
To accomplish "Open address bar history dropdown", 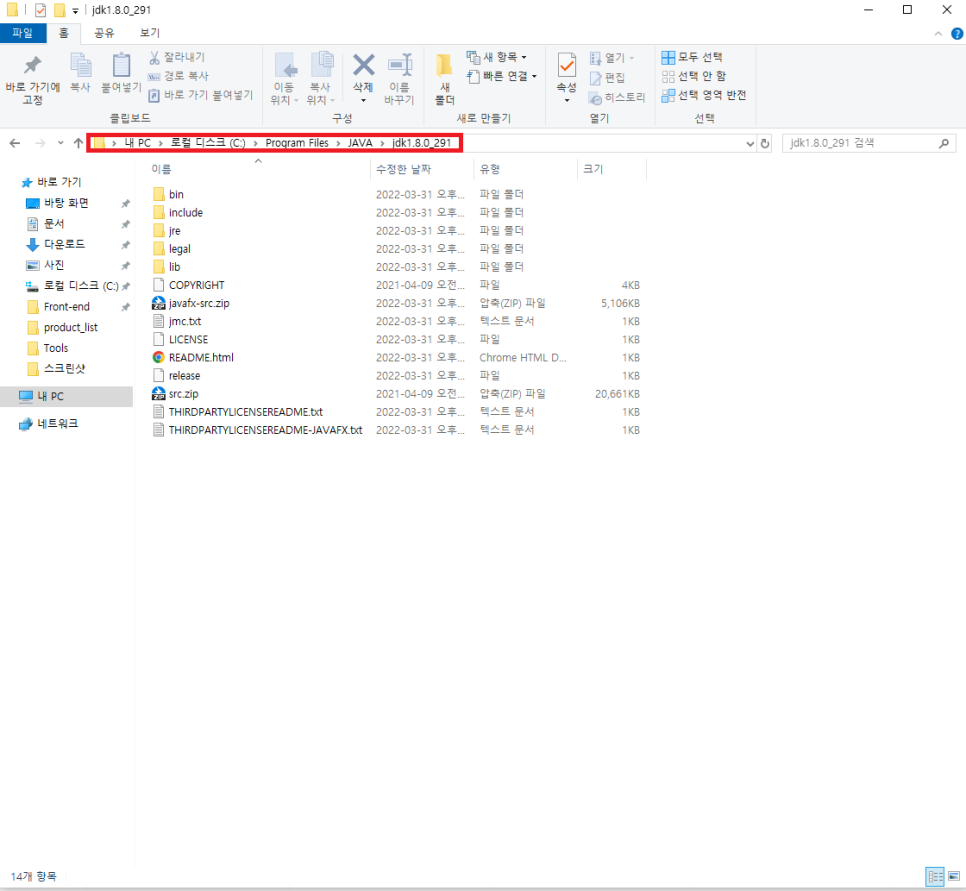I will click(750, 144).
